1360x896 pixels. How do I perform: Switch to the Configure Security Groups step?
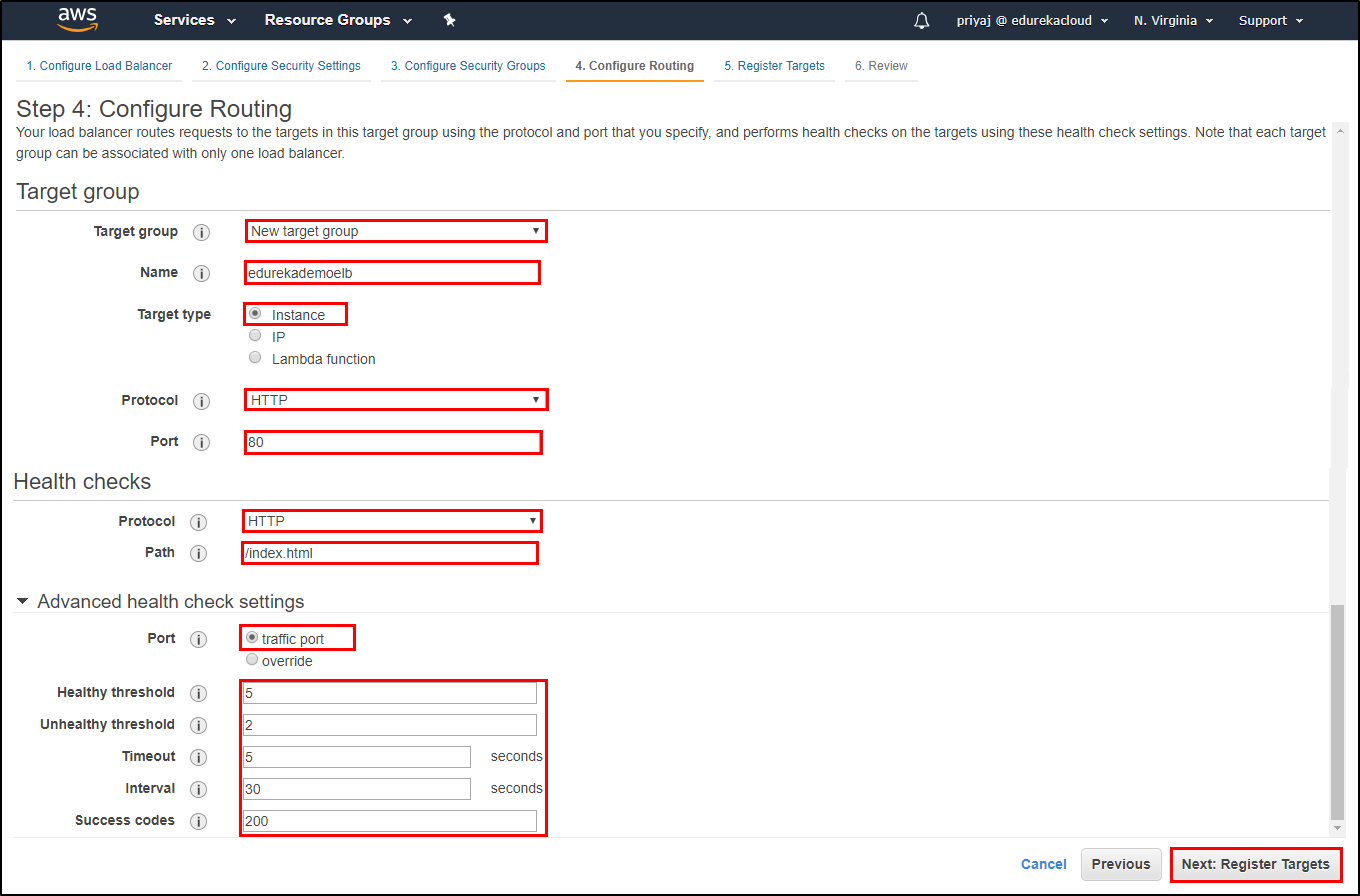coord(468,65)
